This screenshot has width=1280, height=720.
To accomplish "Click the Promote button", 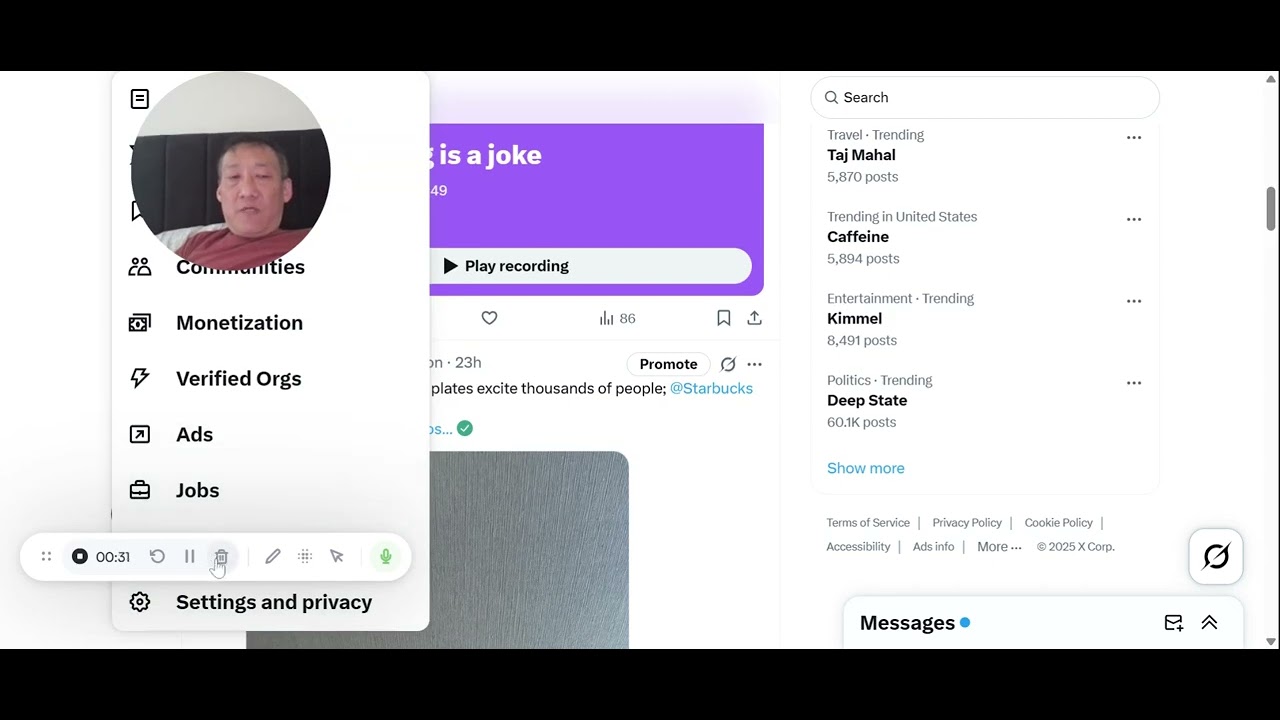I will 668,364.
